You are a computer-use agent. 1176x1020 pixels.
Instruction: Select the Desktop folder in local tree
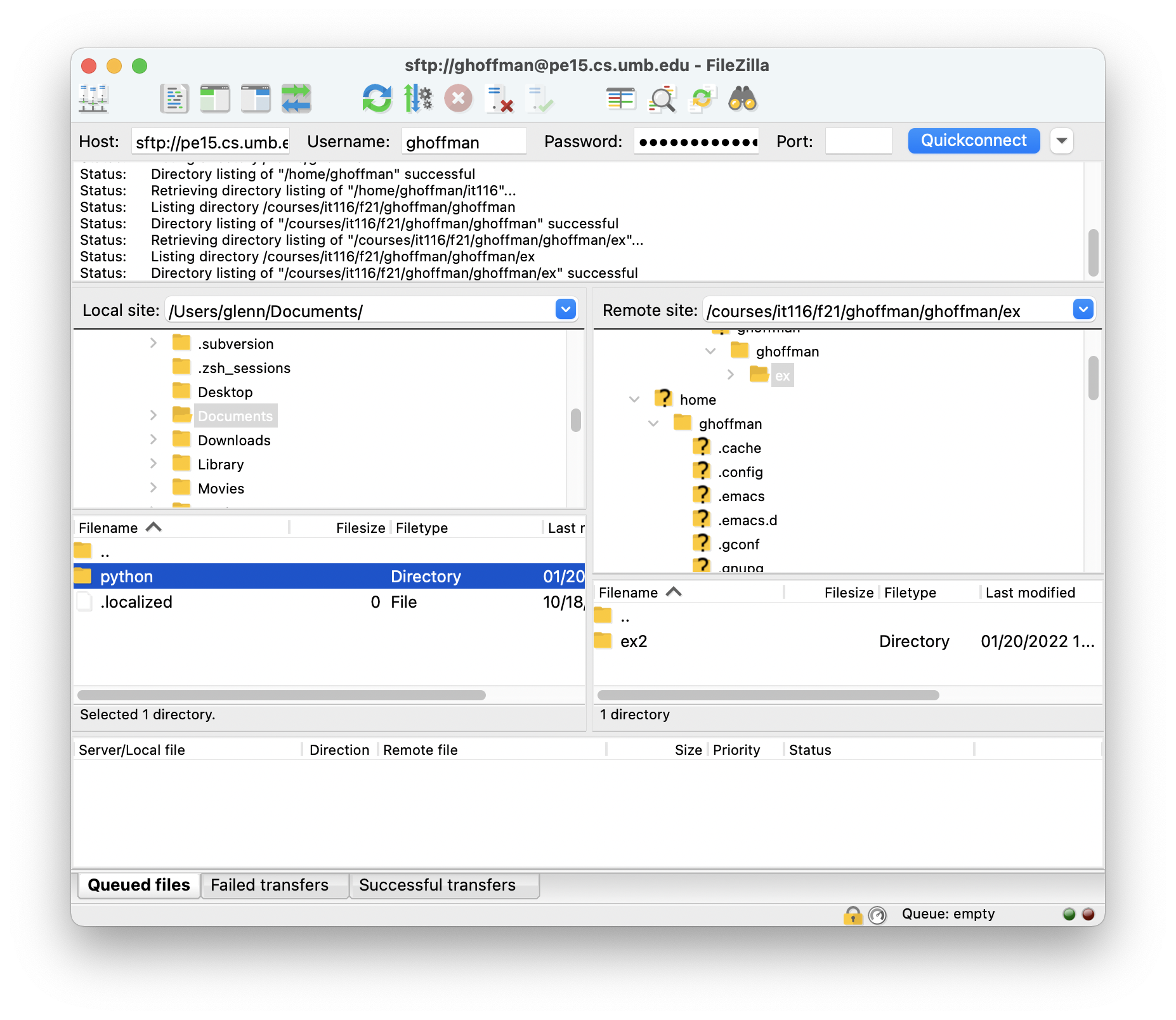[x=225, y=392]
